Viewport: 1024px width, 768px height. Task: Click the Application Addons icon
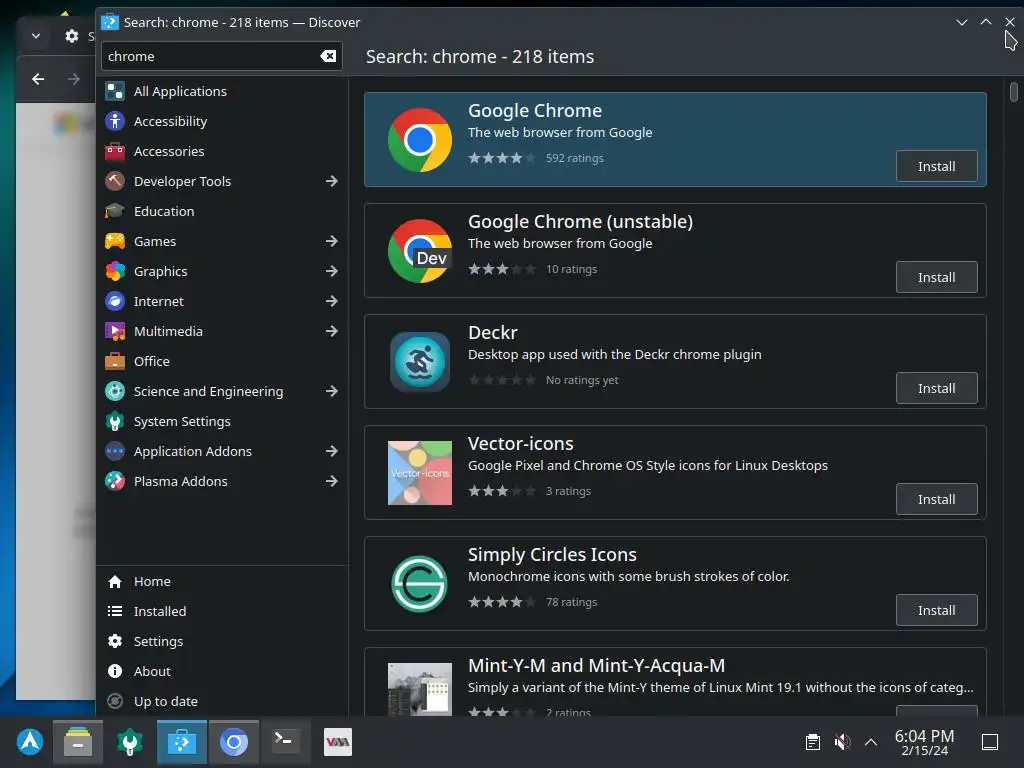[115, 452]
